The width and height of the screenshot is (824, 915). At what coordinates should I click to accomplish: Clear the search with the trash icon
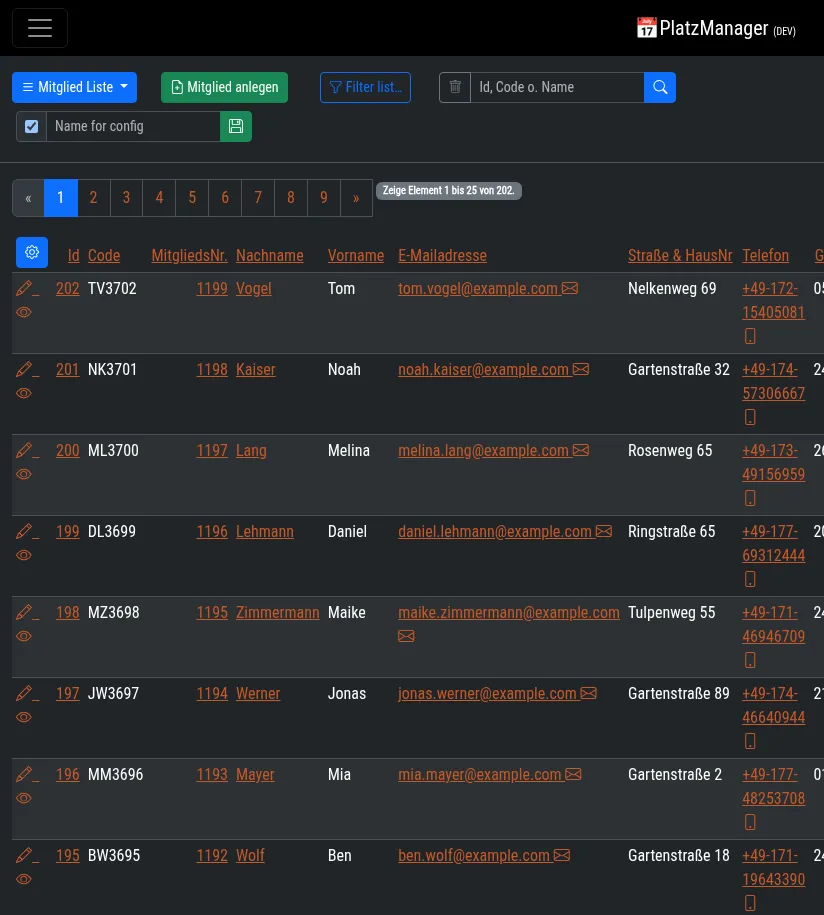[455, 88]
